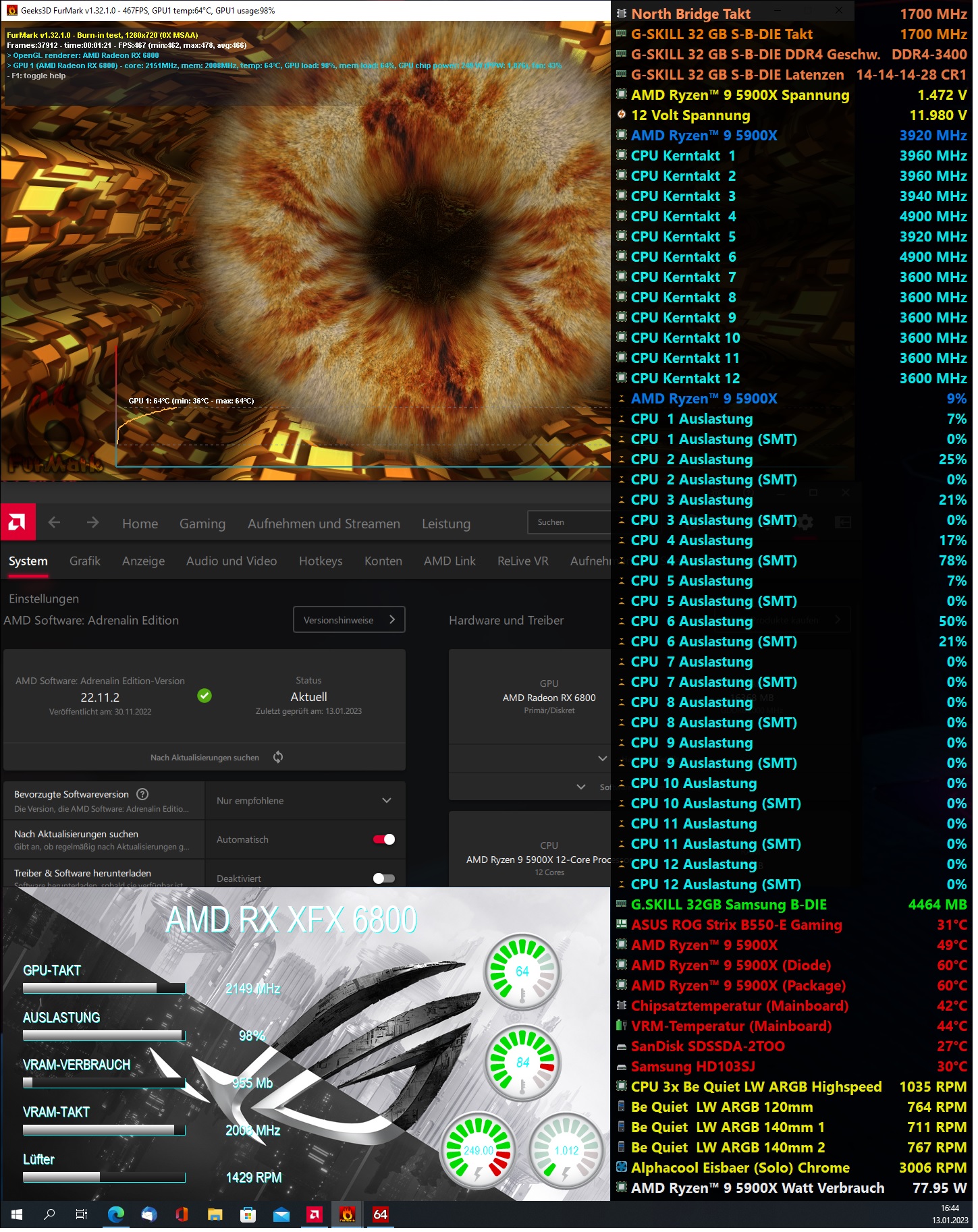The width and height of the screenshot is (978, 1232).
Task: Open the Office icon in the taskbar
Action: [182, 1215]
